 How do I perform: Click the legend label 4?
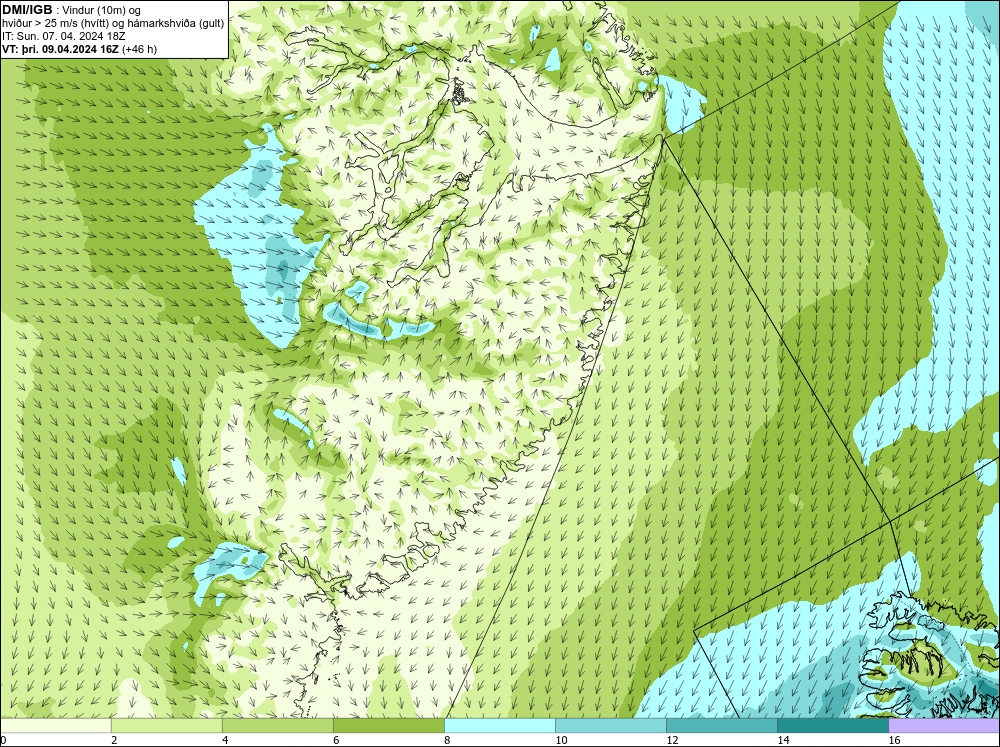tap(225, 740)
